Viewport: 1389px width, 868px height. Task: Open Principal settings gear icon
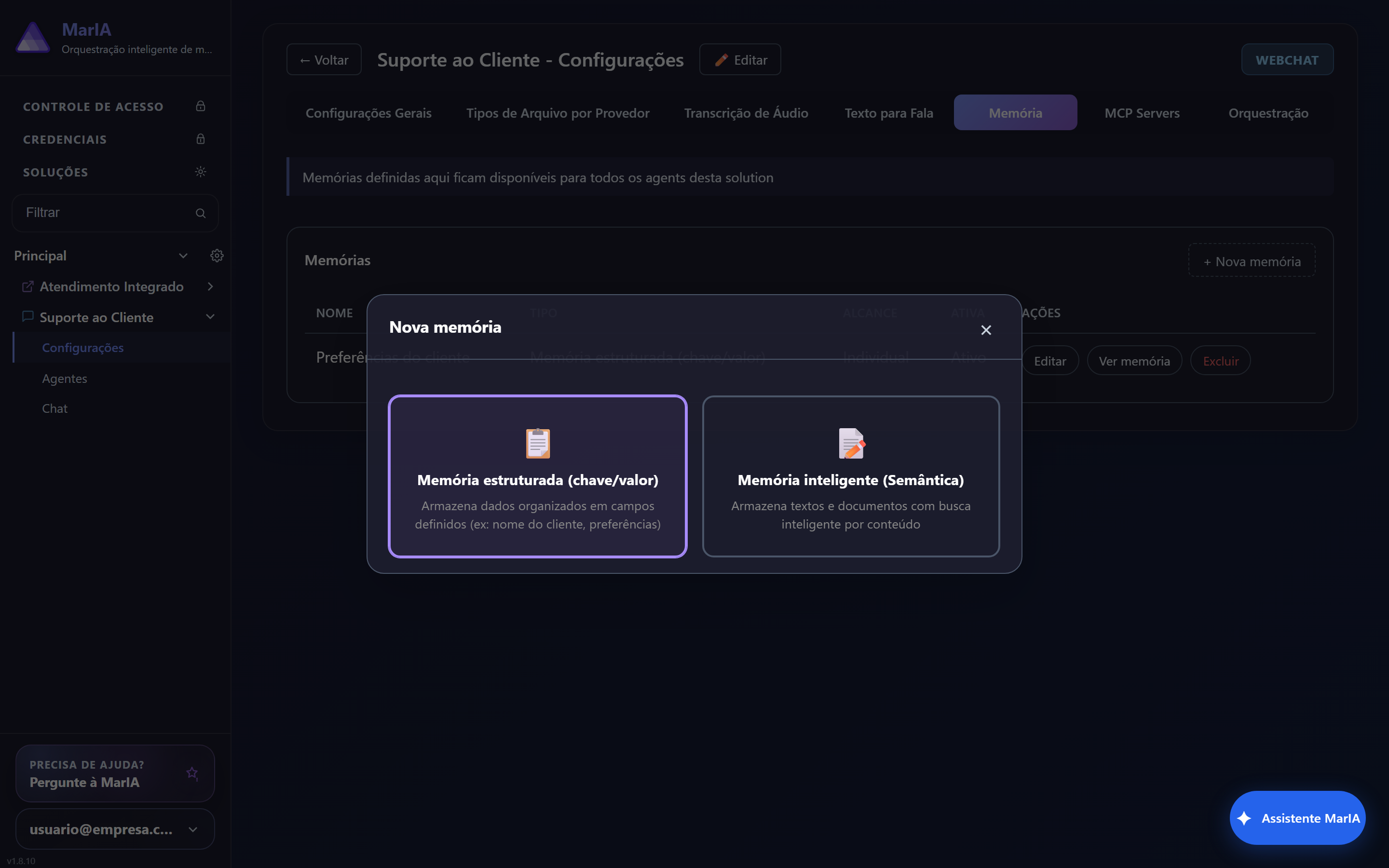217,256
